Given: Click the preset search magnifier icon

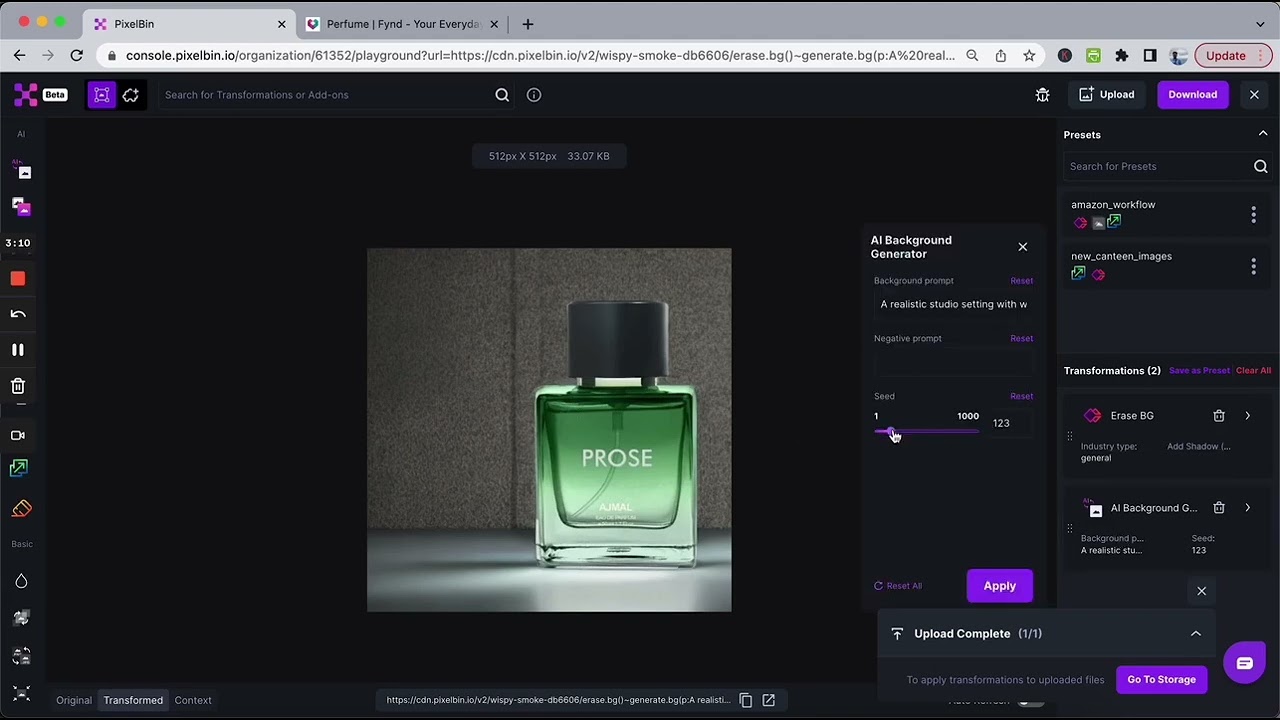Looking at the screenshot, I should pyautogui.click(x=1260, y=167).
